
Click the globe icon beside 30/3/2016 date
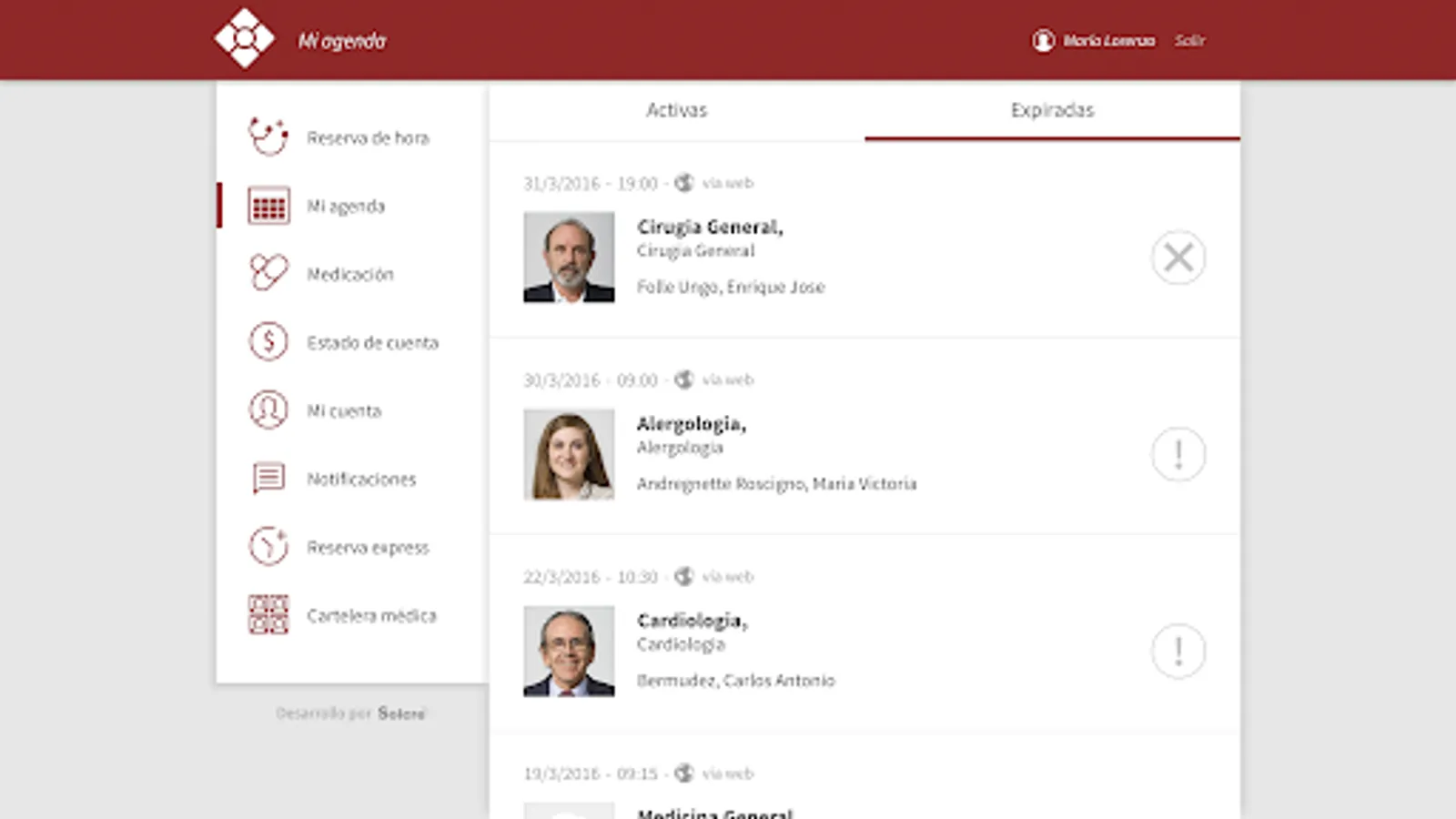point(683,379)
